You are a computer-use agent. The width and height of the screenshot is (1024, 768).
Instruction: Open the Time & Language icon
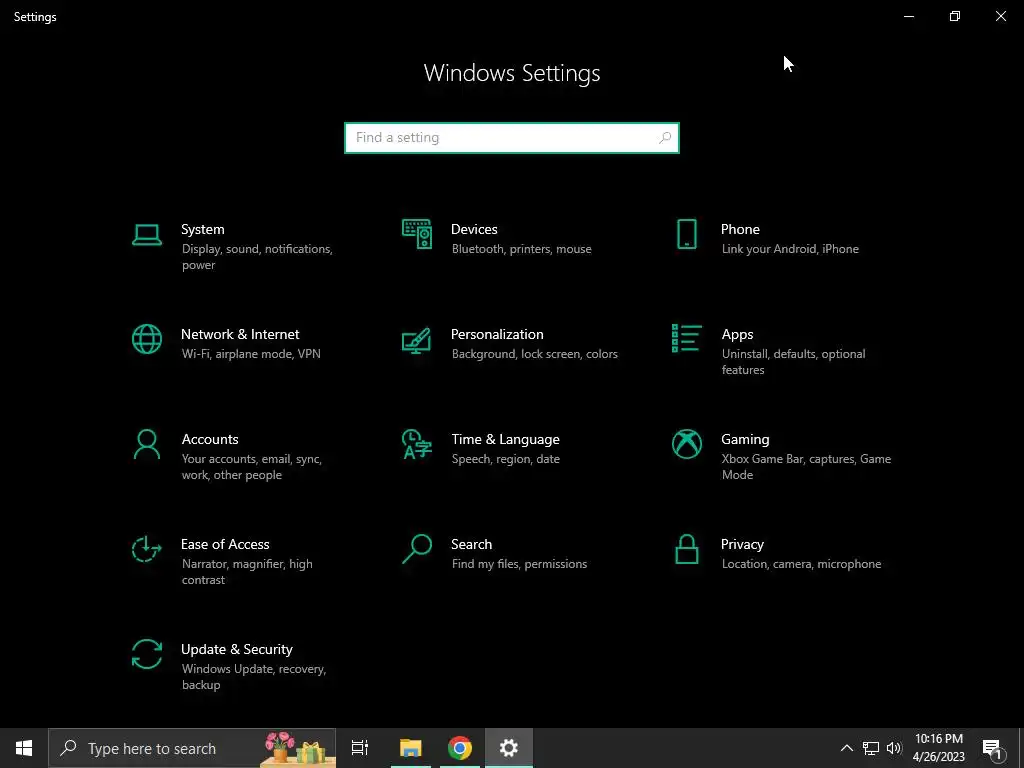coord(417,444)
